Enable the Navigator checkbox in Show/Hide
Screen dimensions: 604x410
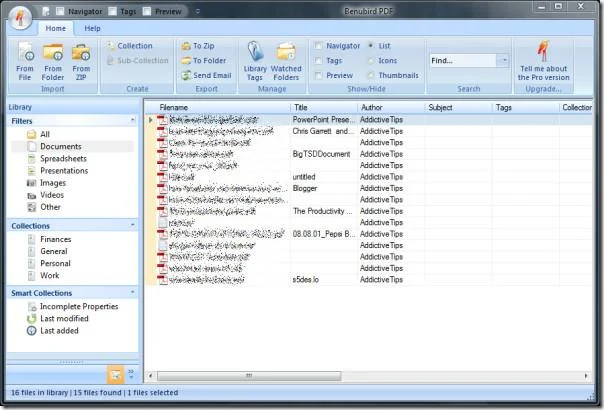(319, 46)
